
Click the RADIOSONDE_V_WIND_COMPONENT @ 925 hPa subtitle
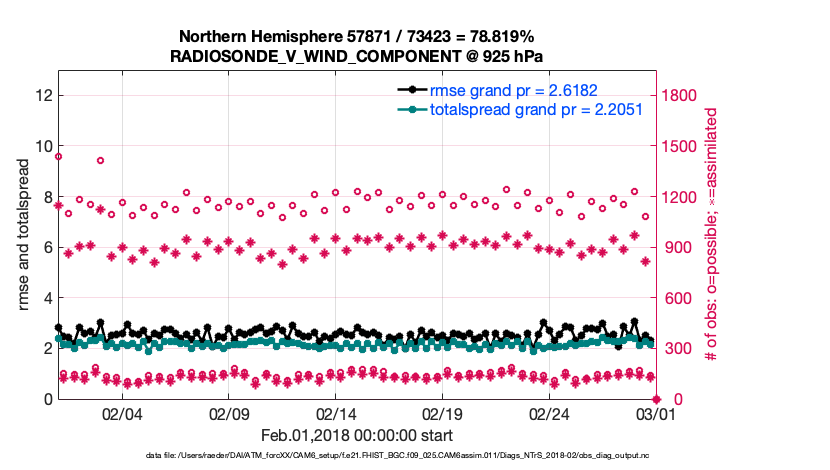point(356,55)
